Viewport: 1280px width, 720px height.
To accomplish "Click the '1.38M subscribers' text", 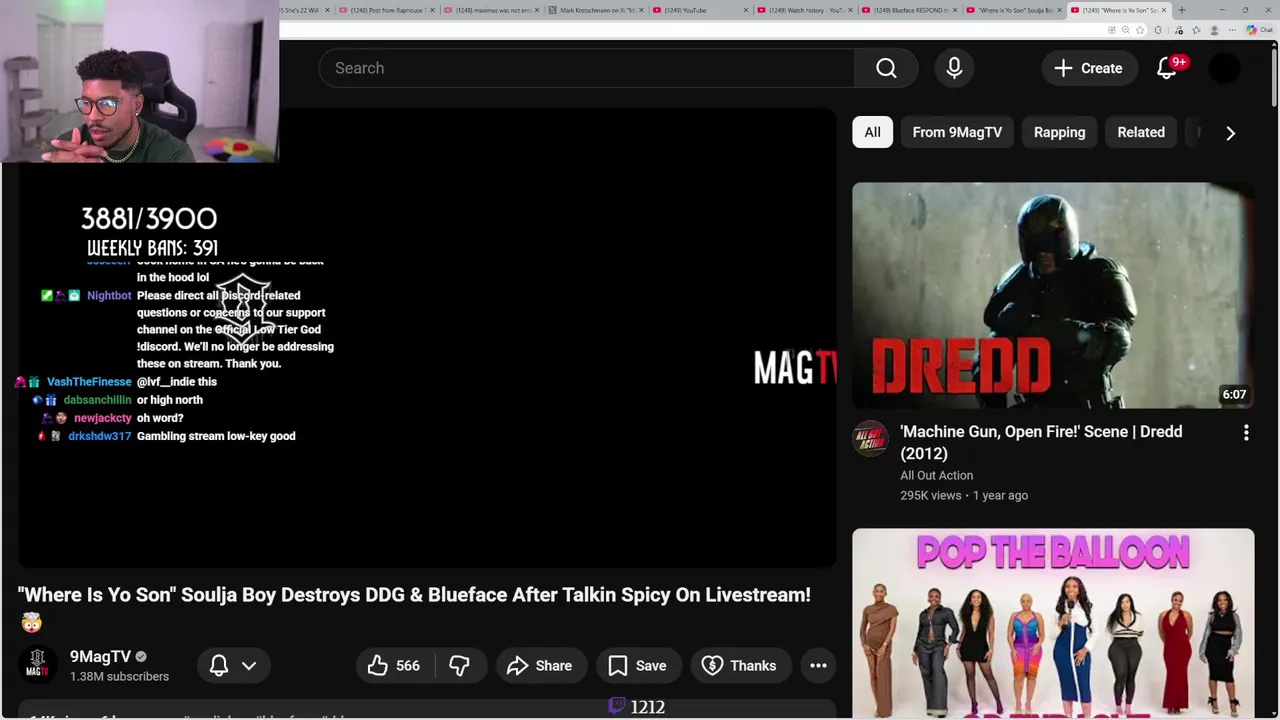I will (x=119, y=677).
